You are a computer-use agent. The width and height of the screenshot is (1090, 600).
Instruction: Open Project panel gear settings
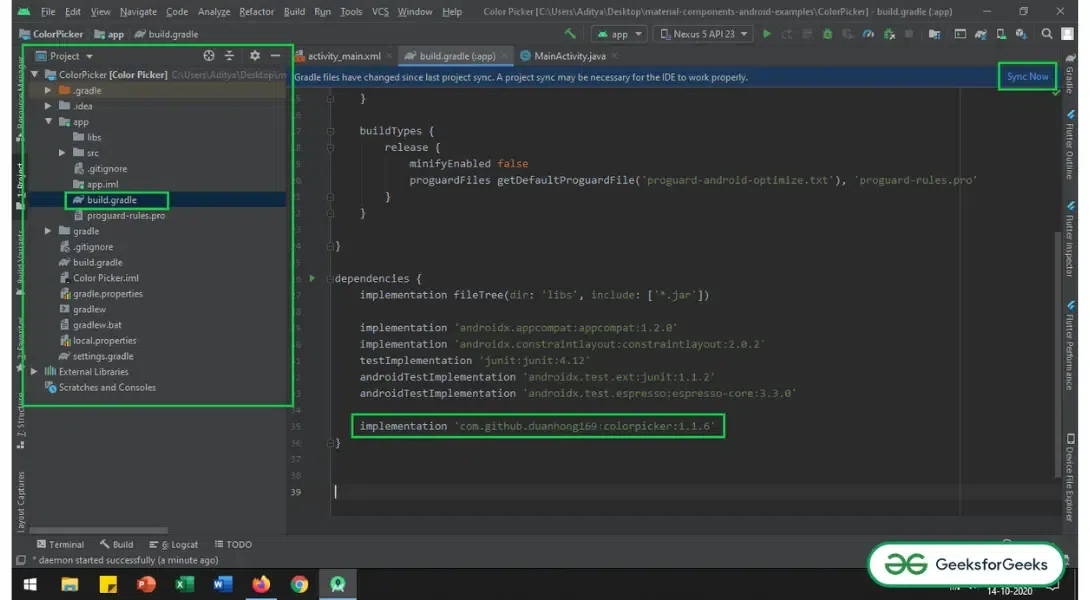click(254, 56)
